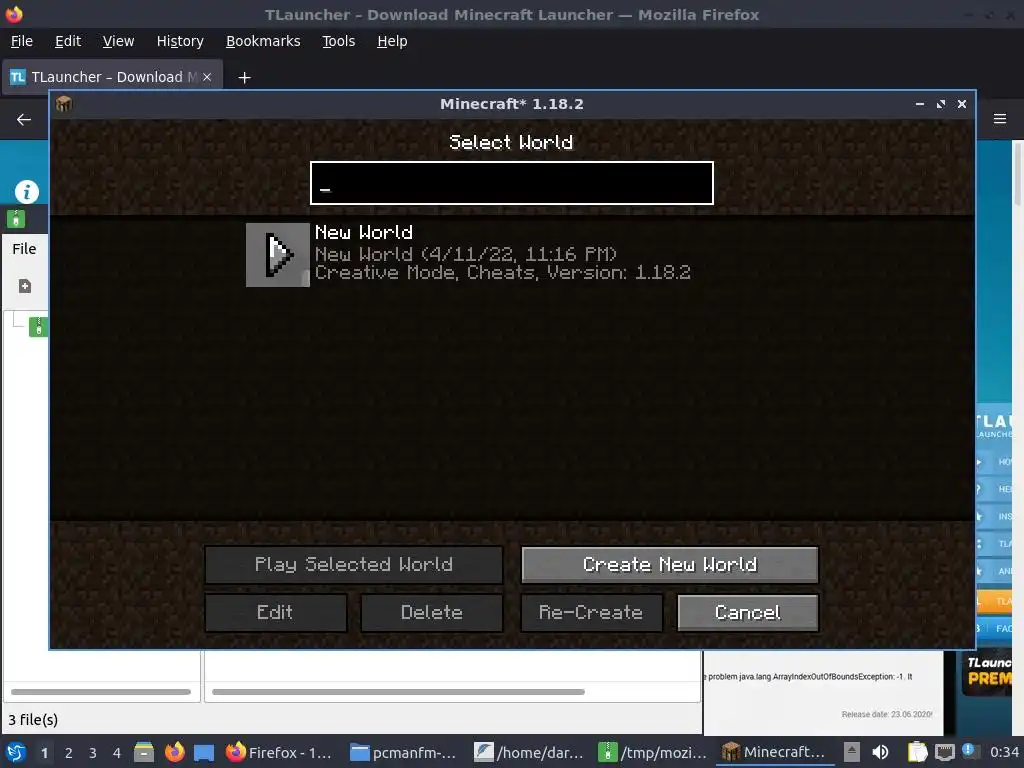This screenshot has height=768, width=1024.
Task: Switch to Minecraft window in taskbar
Action: click(x=775, y=752)
